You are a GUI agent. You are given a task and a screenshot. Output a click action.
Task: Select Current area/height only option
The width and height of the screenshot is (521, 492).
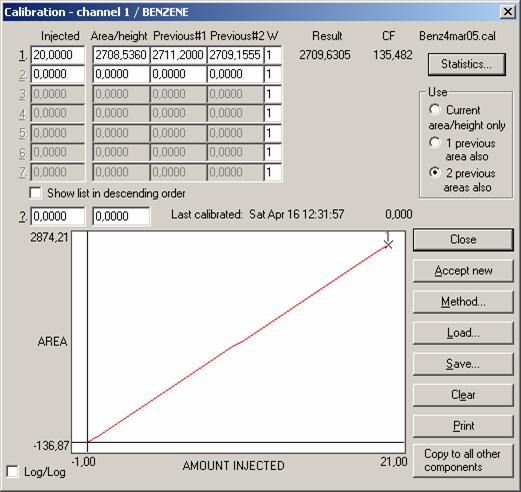pos(435,109)
